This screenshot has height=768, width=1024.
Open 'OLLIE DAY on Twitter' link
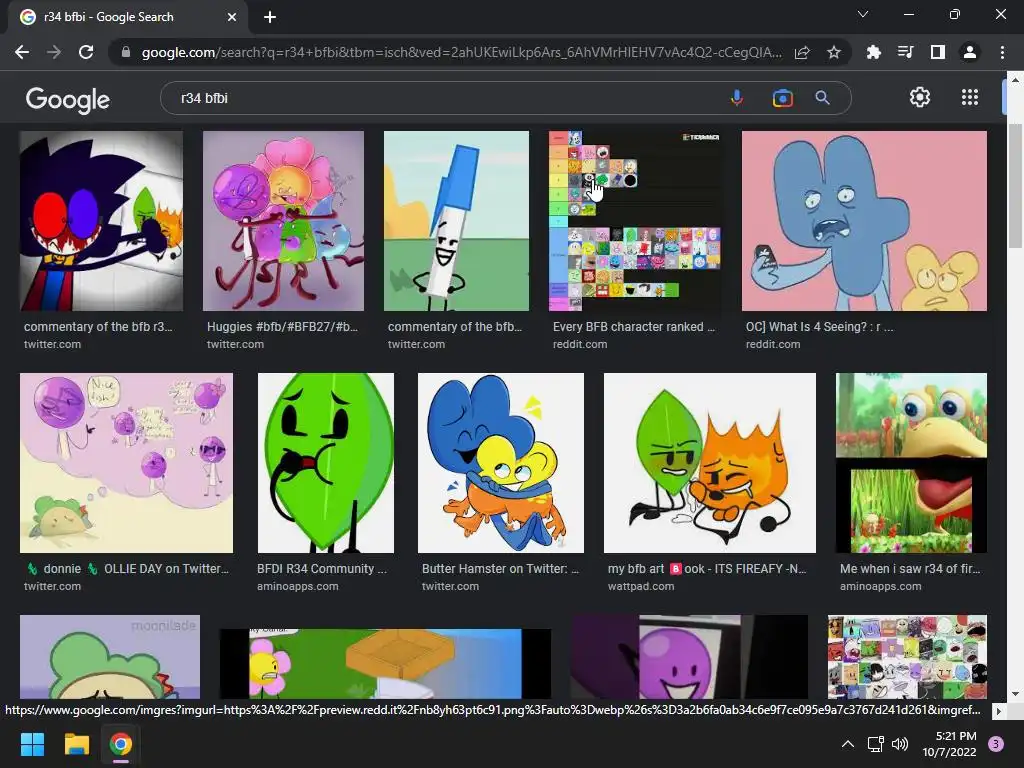pyautogui.click(x=127, y=569)
